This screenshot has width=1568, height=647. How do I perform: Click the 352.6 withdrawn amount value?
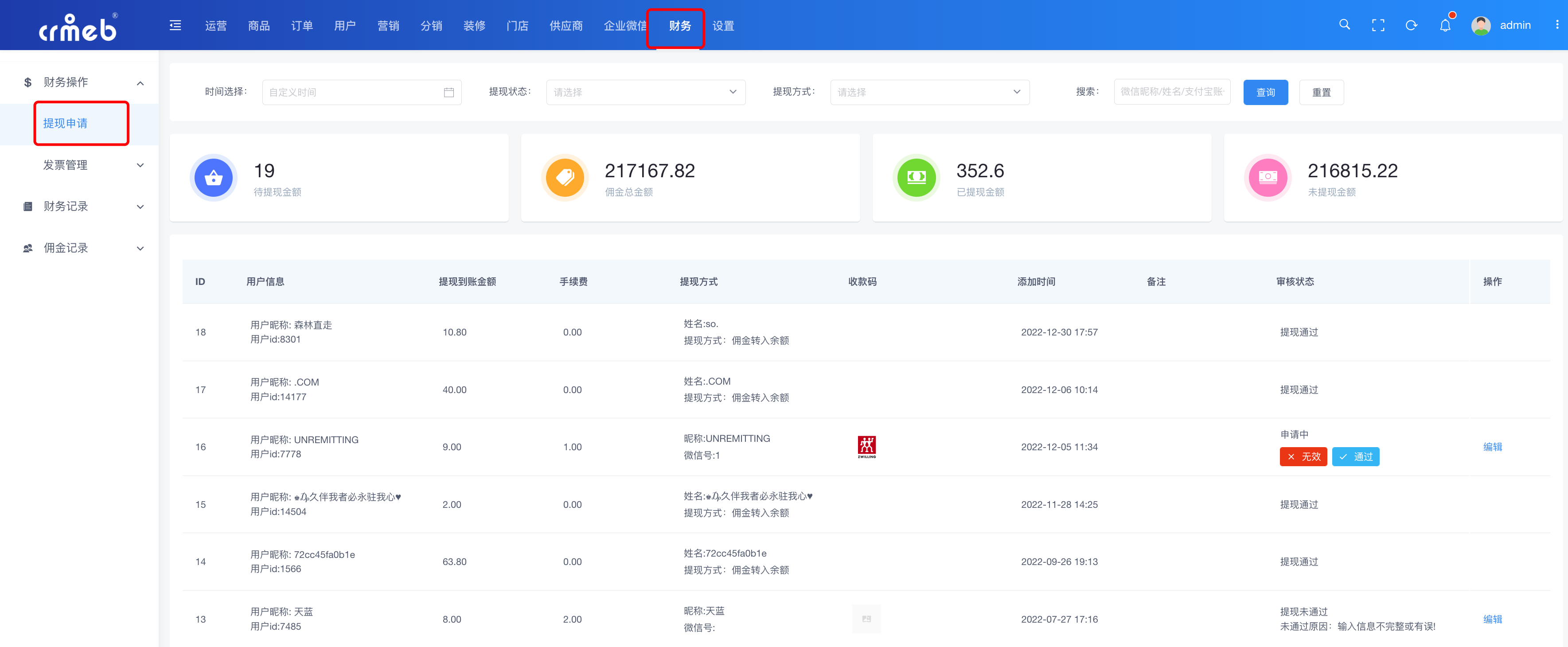980,171
